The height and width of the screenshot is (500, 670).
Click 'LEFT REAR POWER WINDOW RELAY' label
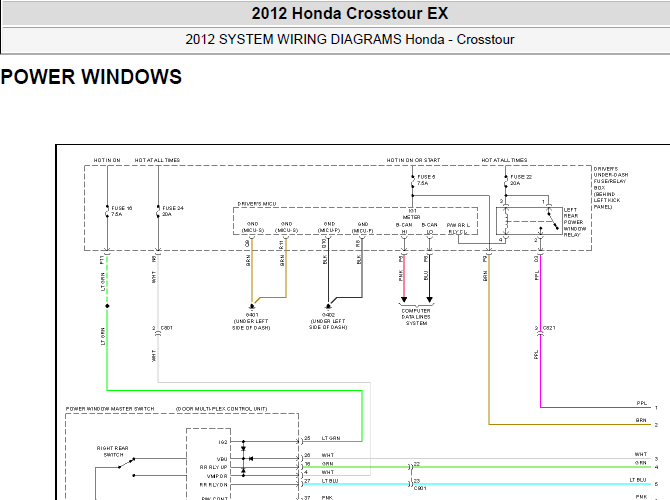click(575, 222)
